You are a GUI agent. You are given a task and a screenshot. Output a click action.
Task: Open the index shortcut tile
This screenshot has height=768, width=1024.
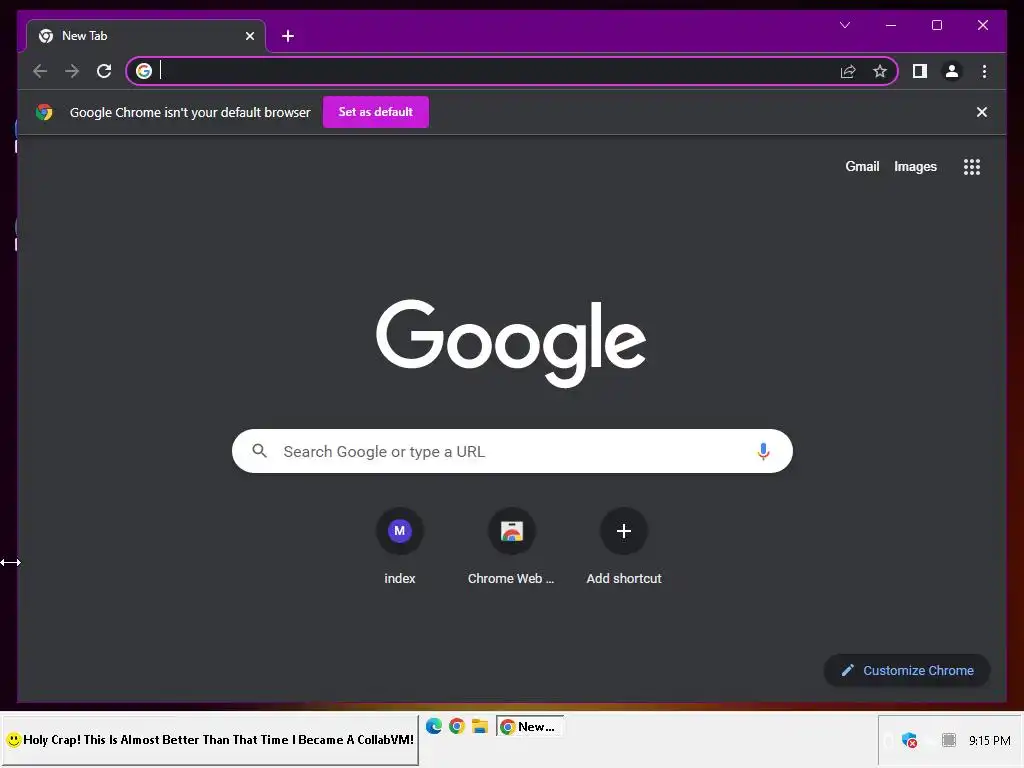[400, 547]
